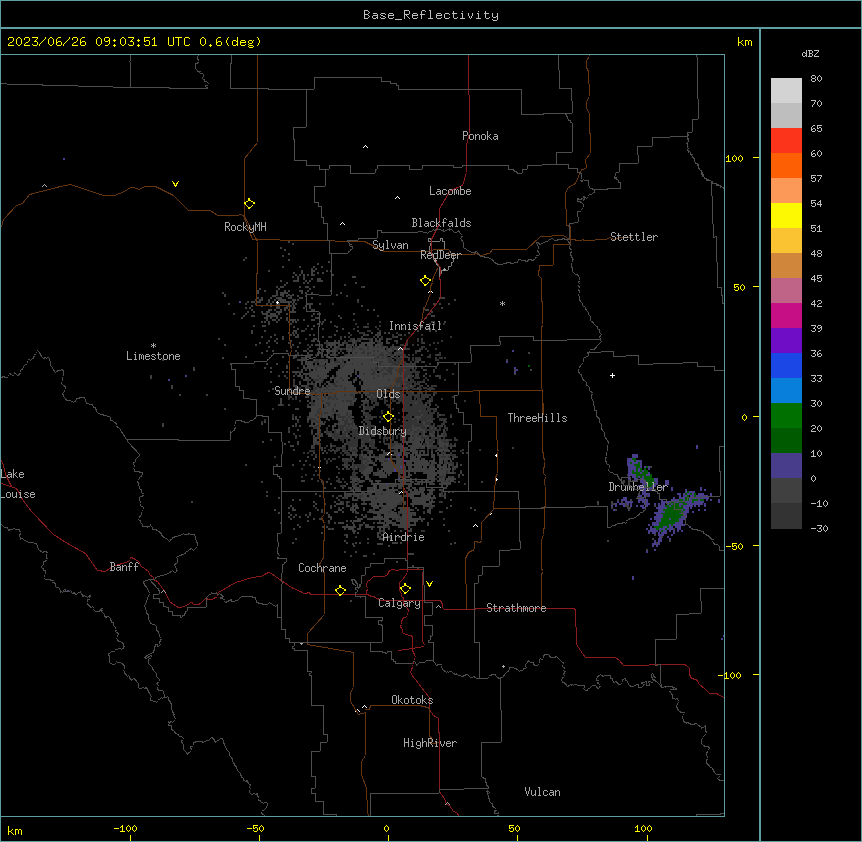The width and height of the screenshot is (862, 842).
Task: Click the dBZ legend heading
Action: [x=810, y=53]
